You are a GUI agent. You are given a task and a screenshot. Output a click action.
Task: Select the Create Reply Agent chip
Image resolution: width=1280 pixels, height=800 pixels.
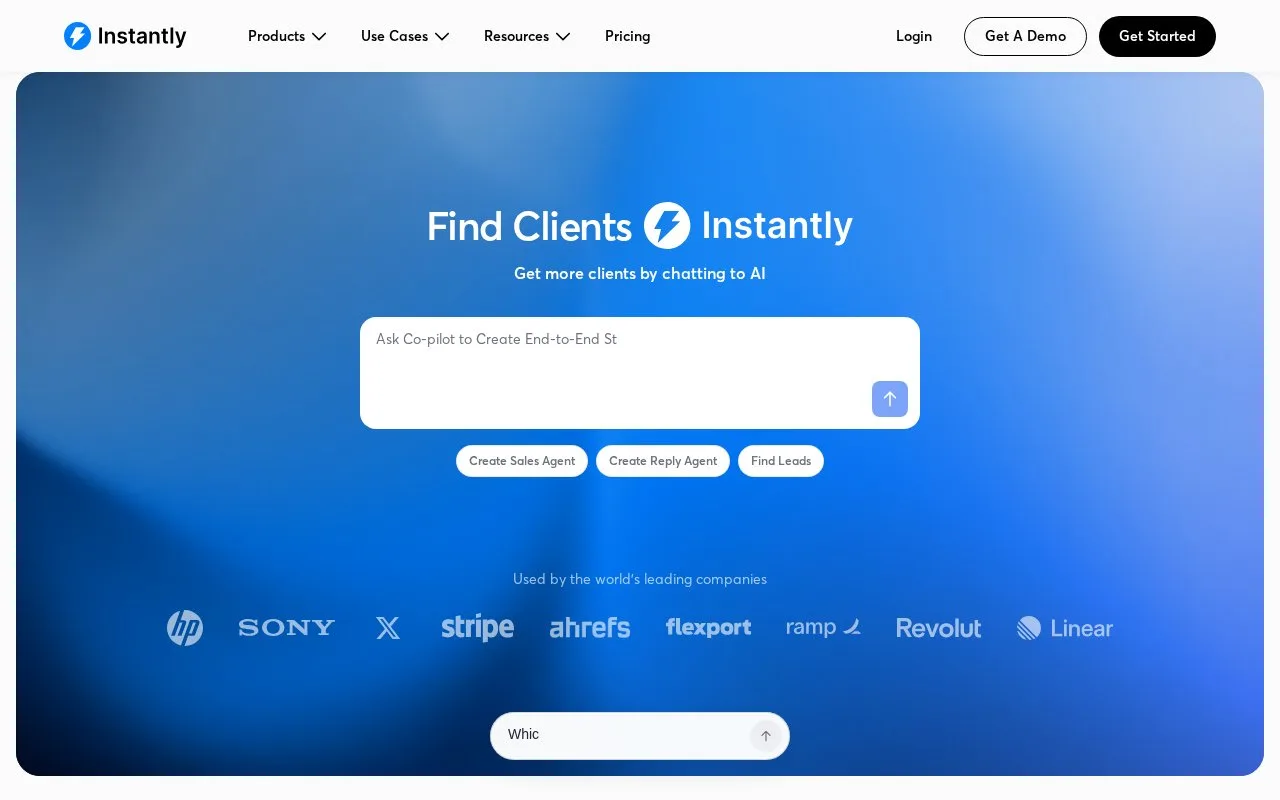pos(663,461)
